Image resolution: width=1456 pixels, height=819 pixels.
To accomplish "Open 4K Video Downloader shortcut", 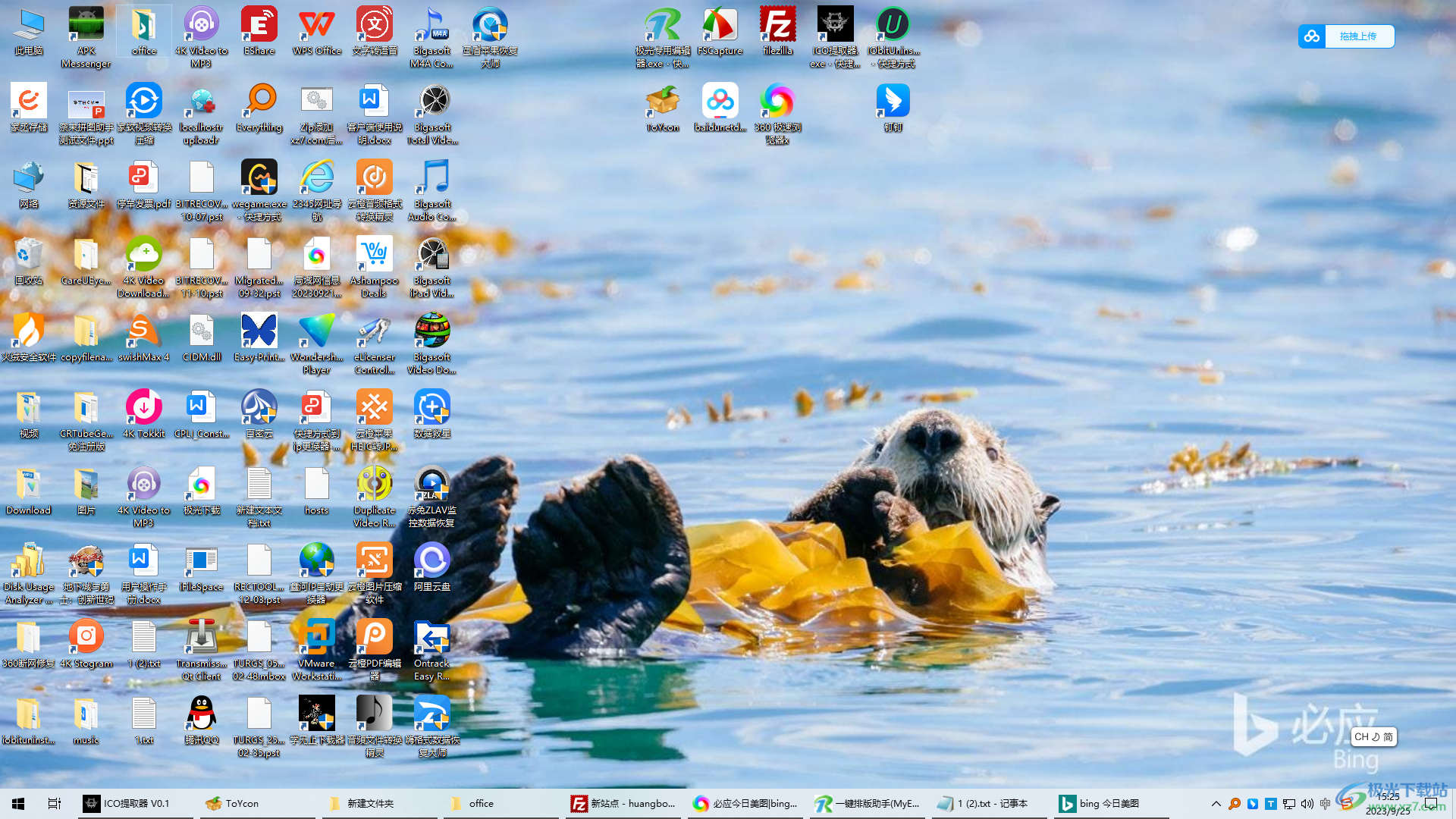I will point(143,266).
